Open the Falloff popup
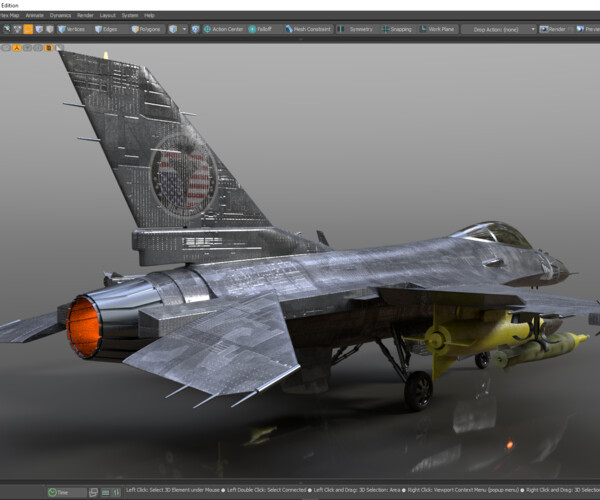Screen dimensions: 600x500 [x=260, y=29]
